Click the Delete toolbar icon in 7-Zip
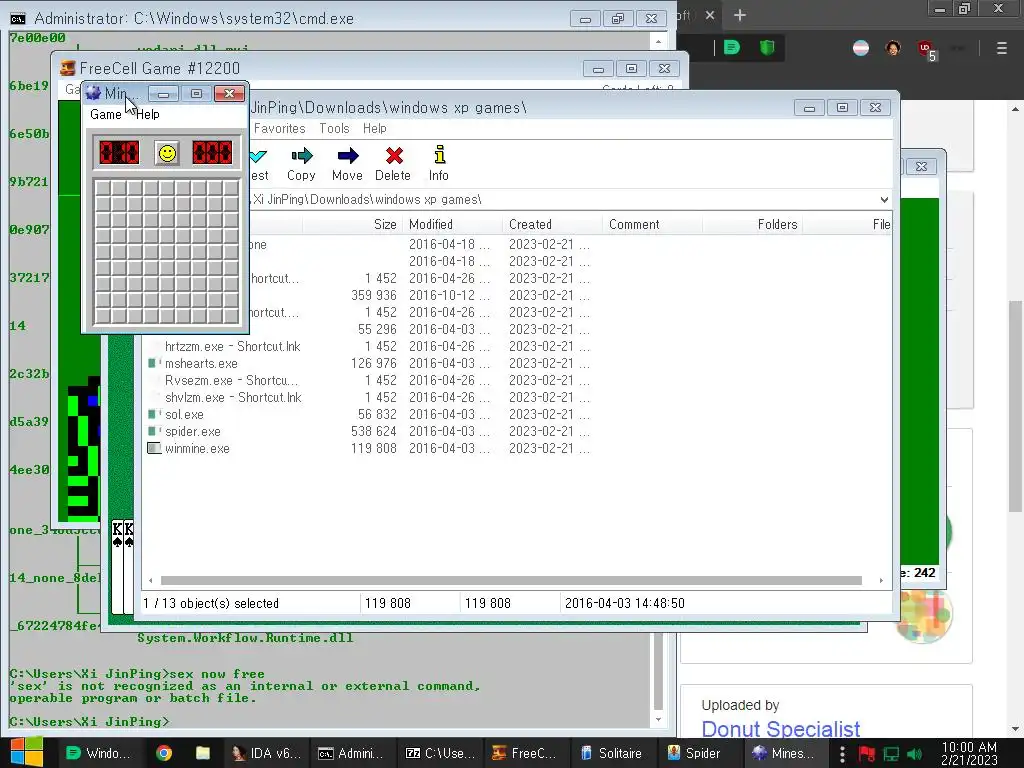The image size is (1024, 768). pyautogui.click(x=393, y=163)
